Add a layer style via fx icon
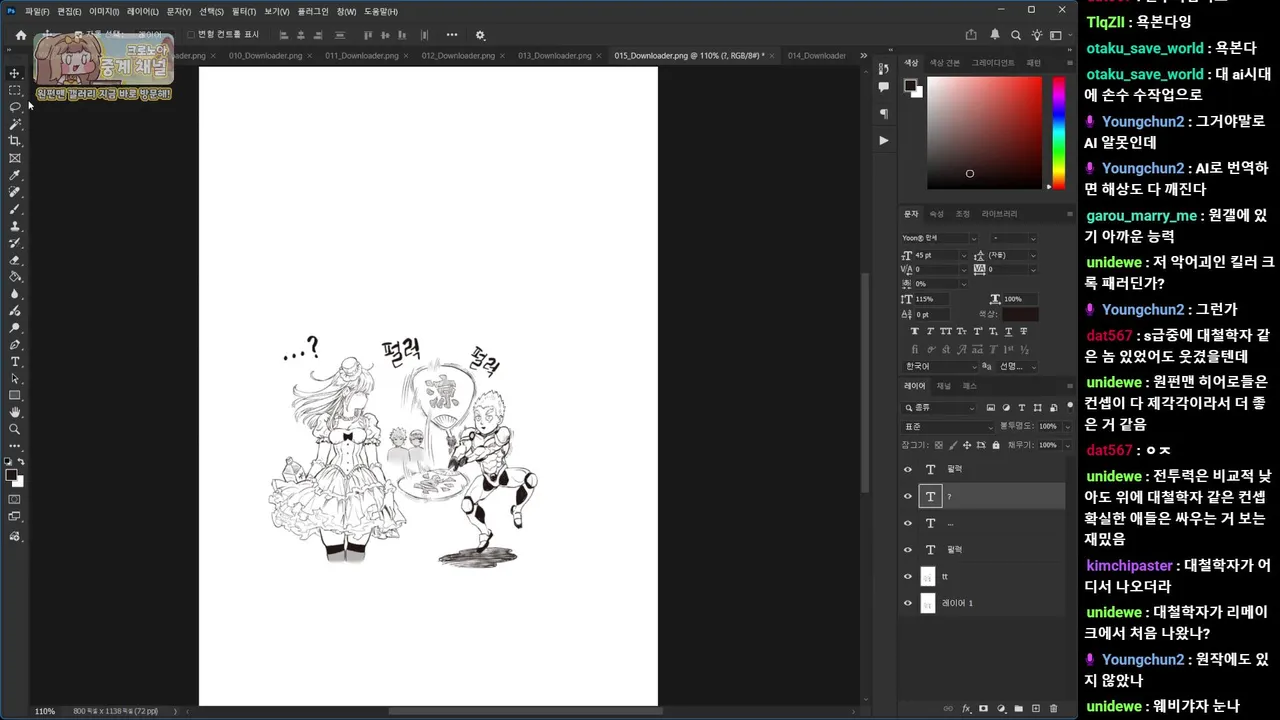 tap(966, 709)
